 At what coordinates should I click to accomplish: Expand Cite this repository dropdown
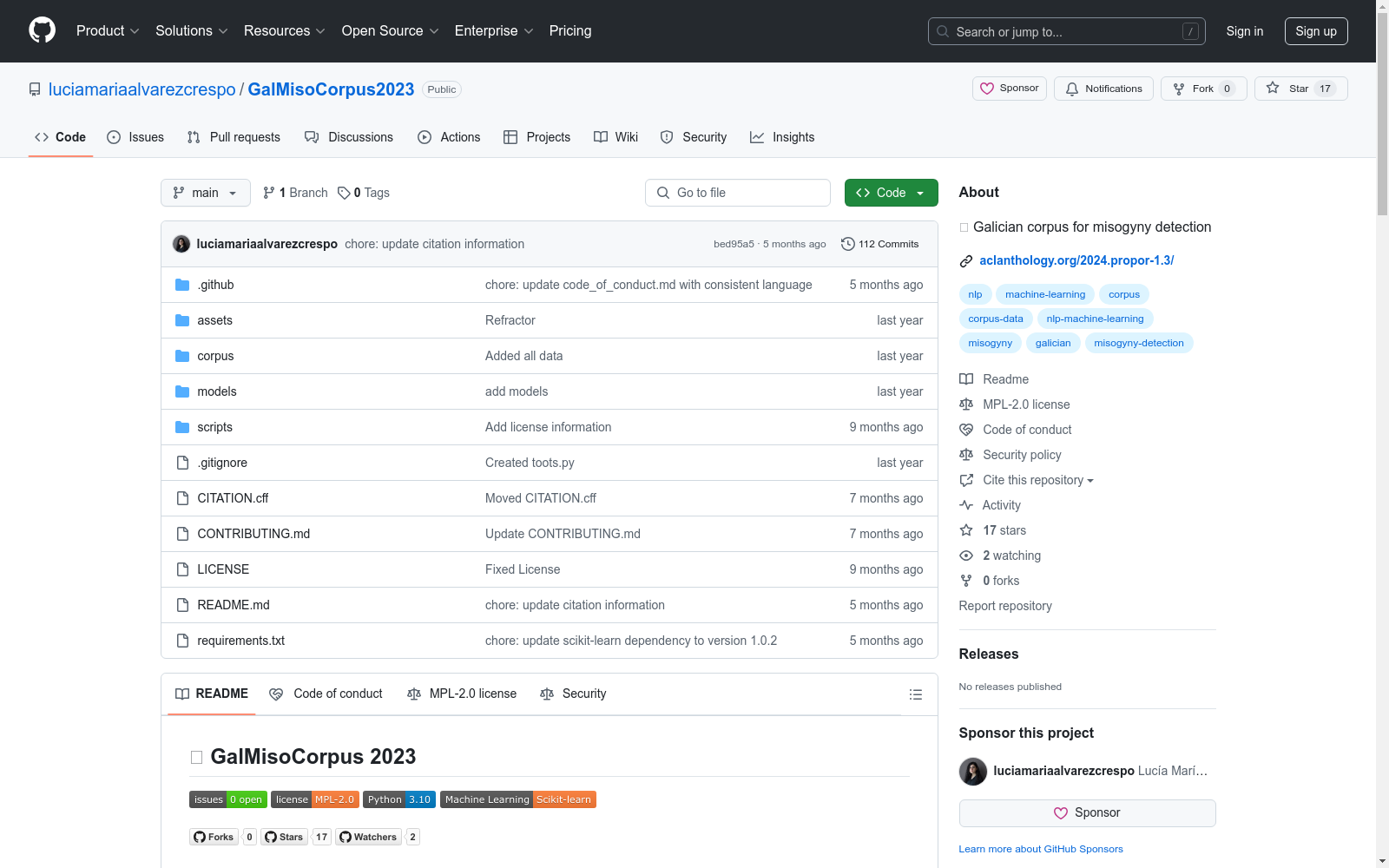[x=1037, y=480]
